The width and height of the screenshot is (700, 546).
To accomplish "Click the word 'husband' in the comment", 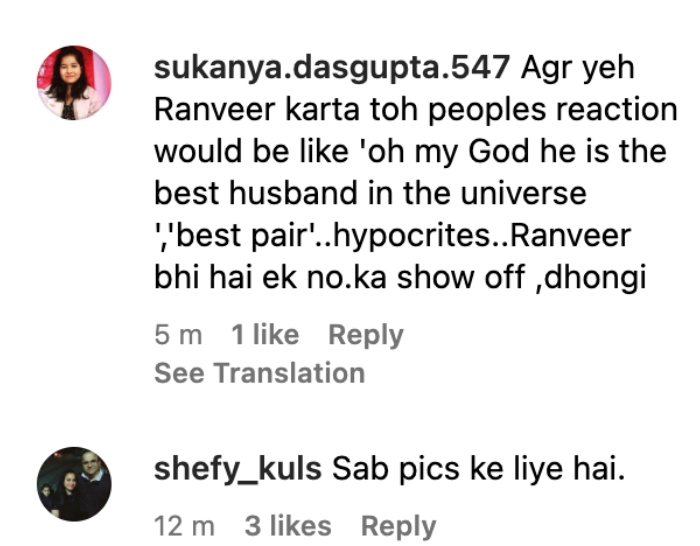I will click(293, 193).
